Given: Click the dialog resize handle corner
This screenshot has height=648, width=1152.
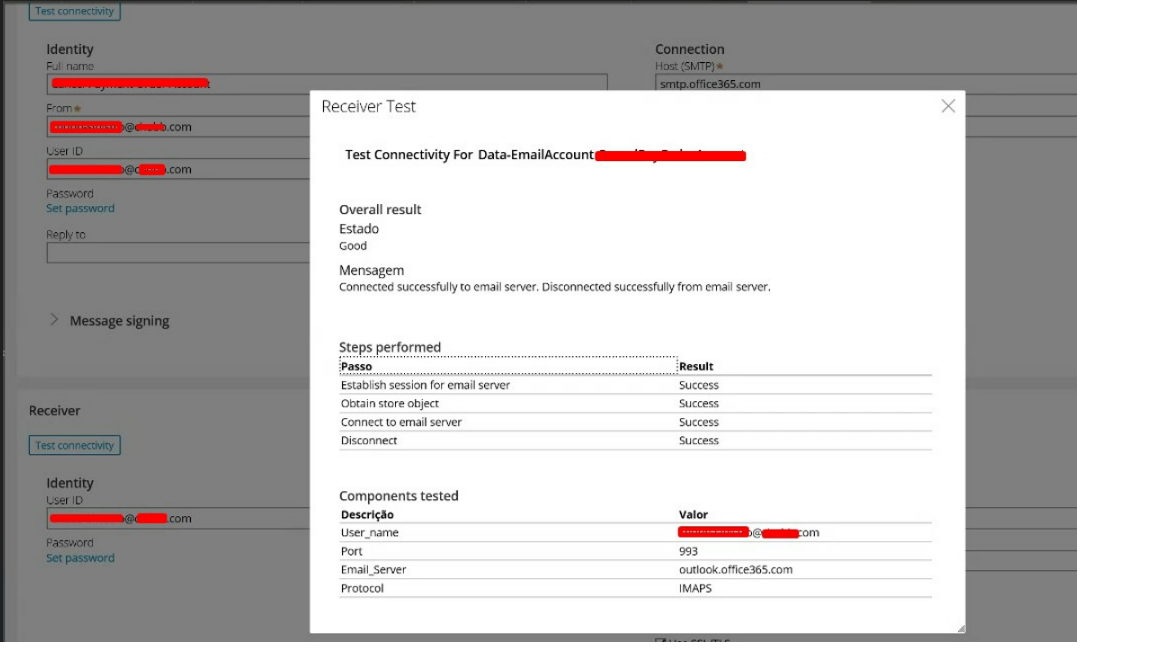Looking at the screenshot, I should pos(960,628).
